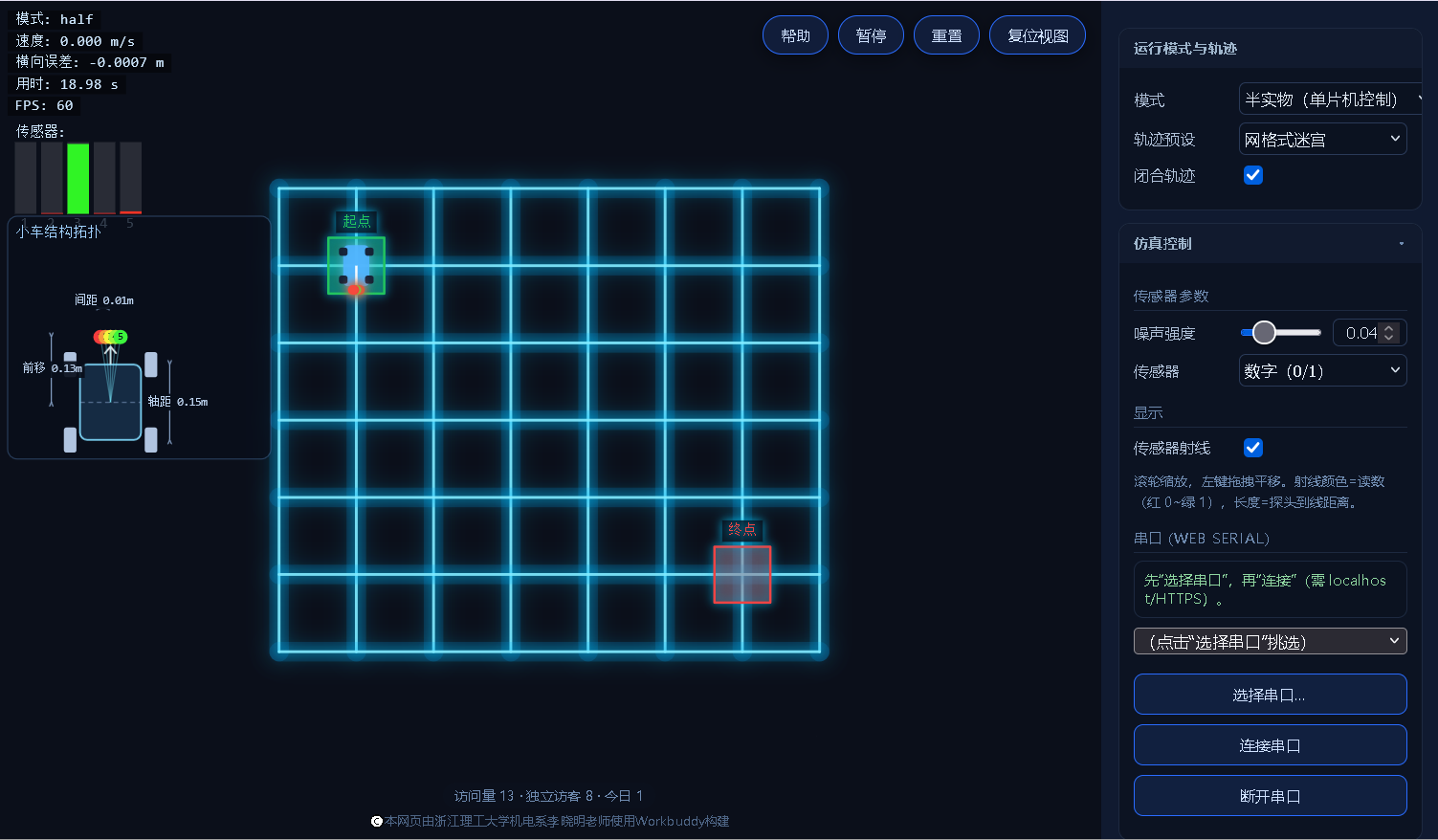Click the 串口 (WEB SERIAL) heading
Image resolution: width=1438 pixels, height=840 pixels.
1202,539
